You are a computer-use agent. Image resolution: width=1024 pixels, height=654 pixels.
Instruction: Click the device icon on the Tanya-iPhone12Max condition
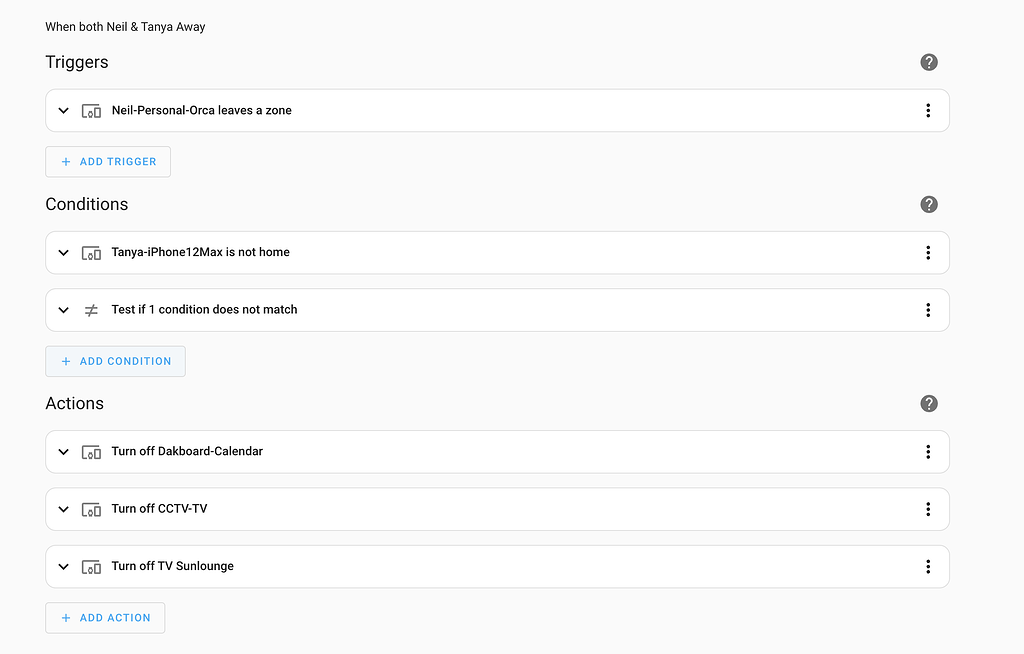click(x=91, y=252)
